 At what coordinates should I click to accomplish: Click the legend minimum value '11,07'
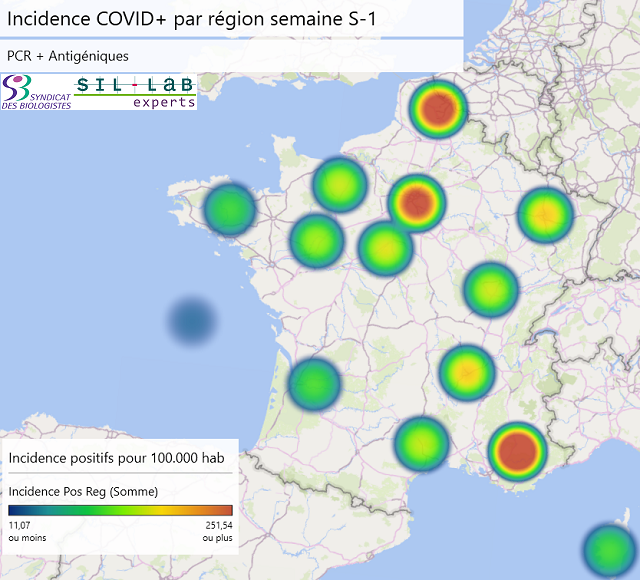[x=19, y=525]
